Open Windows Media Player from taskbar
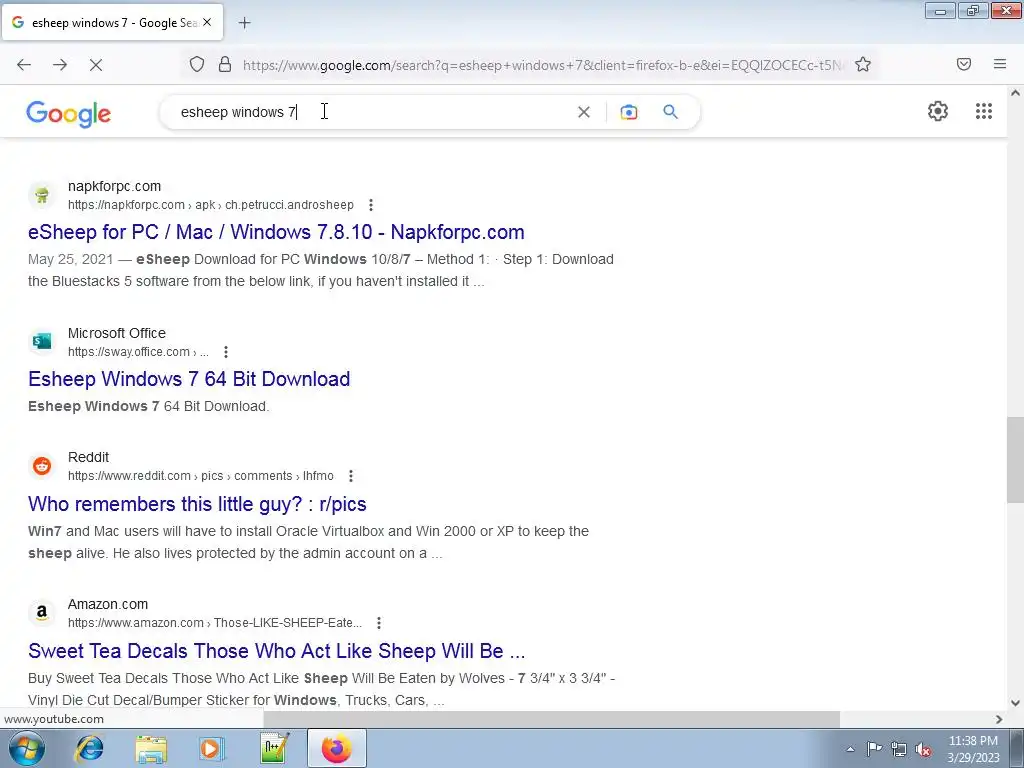 (x=211, y=748)
